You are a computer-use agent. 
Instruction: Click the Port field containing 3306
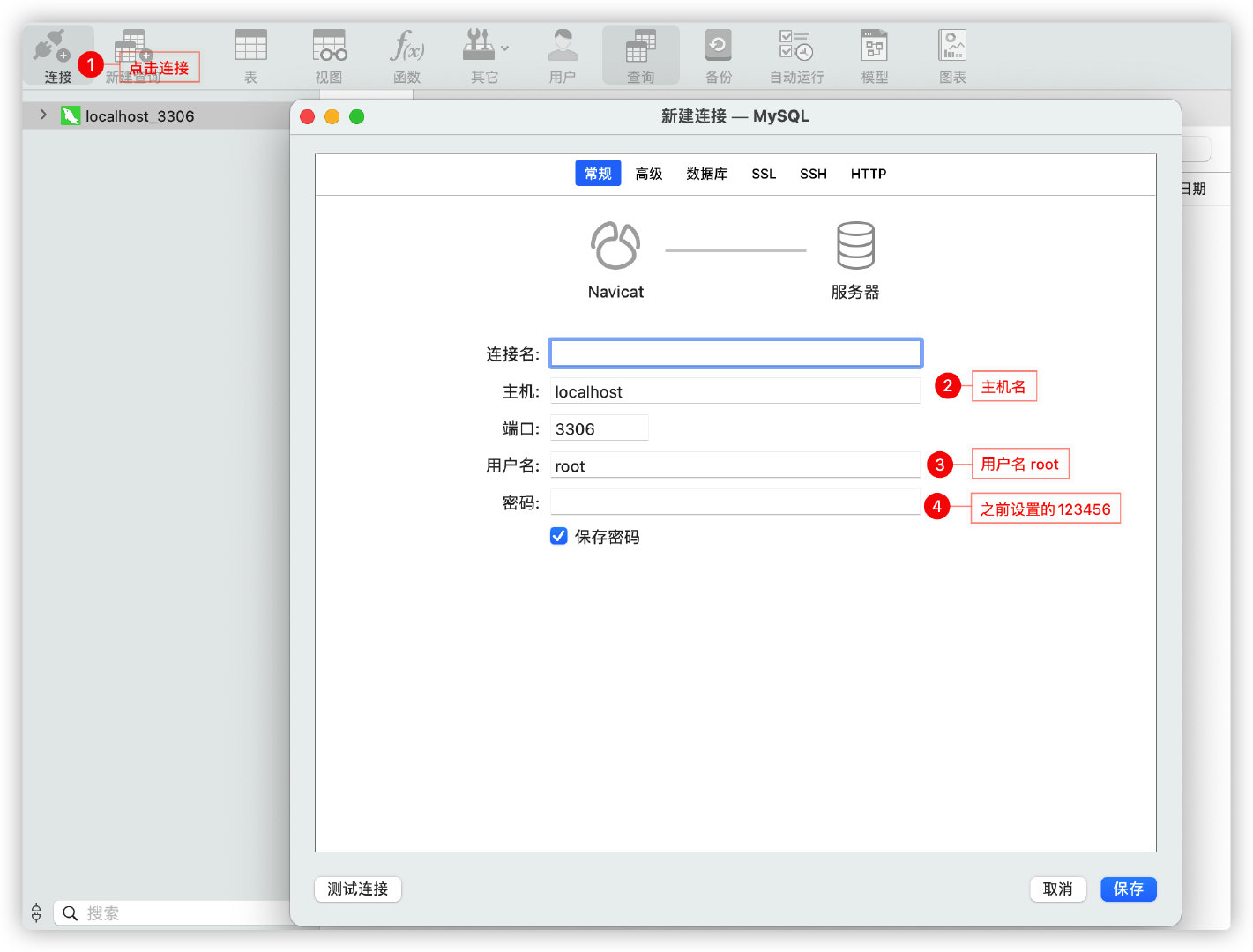(x=600, y=428)
